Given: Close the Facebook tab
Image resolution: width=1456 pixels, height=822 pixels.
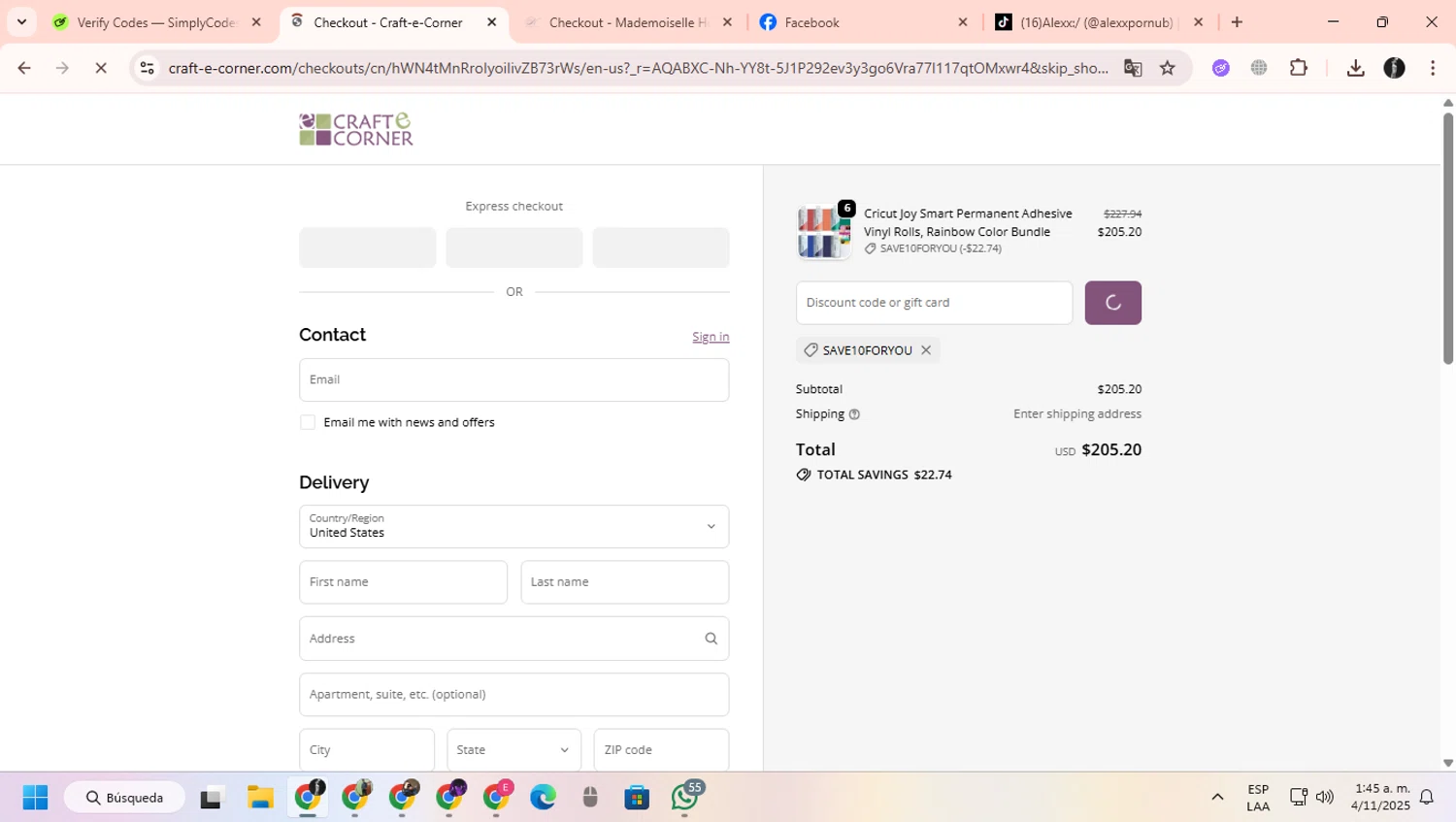Looking at the screenshot, I should (x=963, y=22).
